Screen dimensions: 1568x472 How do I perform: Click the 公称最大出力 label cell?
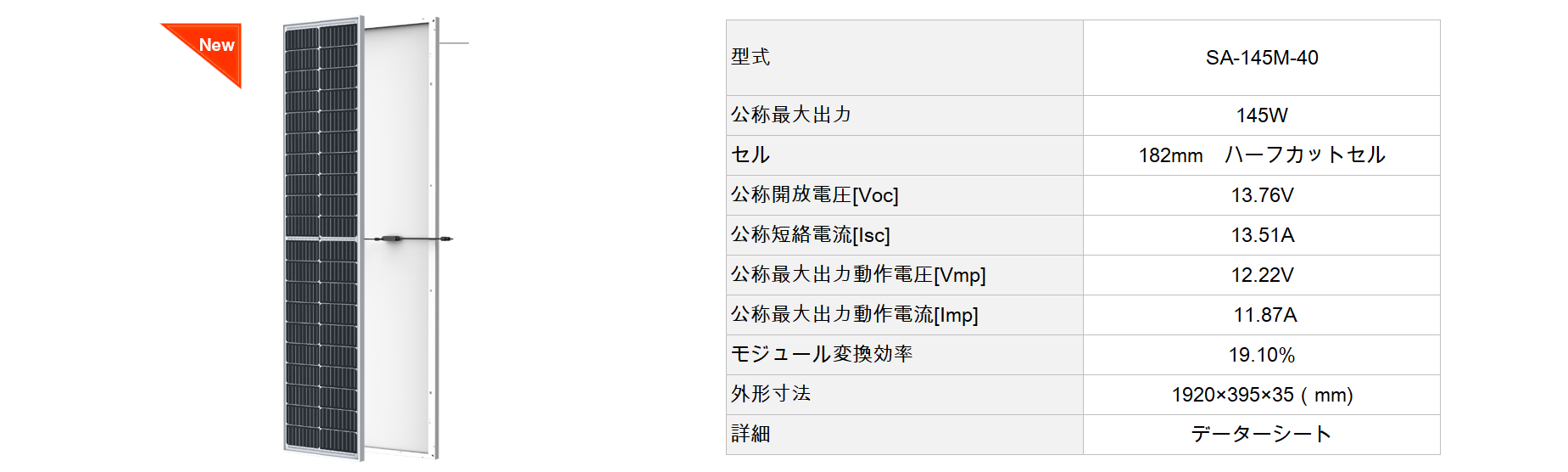pyautogui.click(x=904, y=115)
